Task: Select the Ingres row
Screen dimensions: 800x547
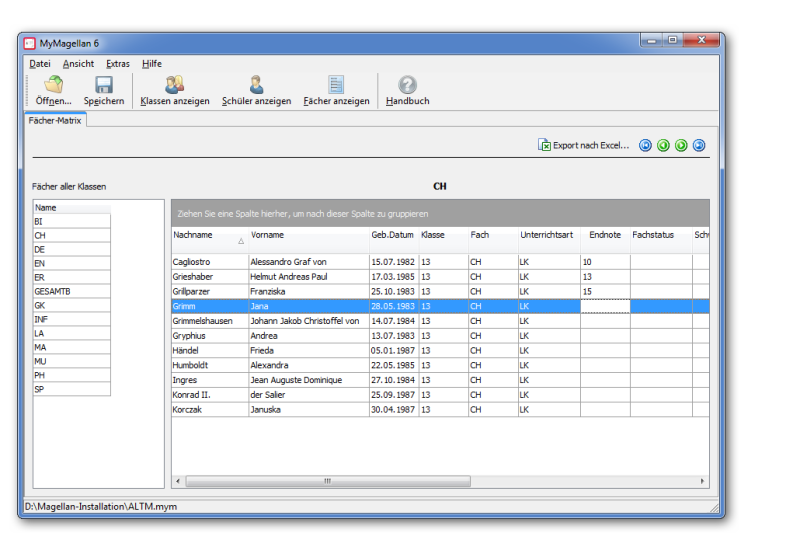Action: [x=440, y=380]
